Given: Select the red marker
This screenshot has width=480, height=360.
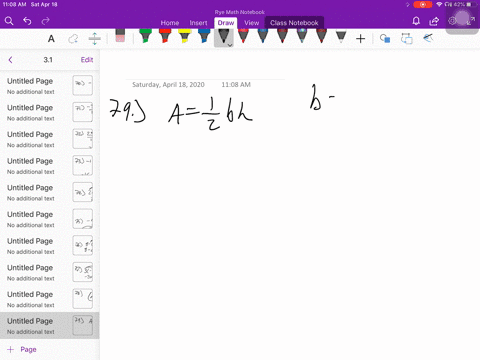Looking at the screenshot, I should (x=165, y=36).
